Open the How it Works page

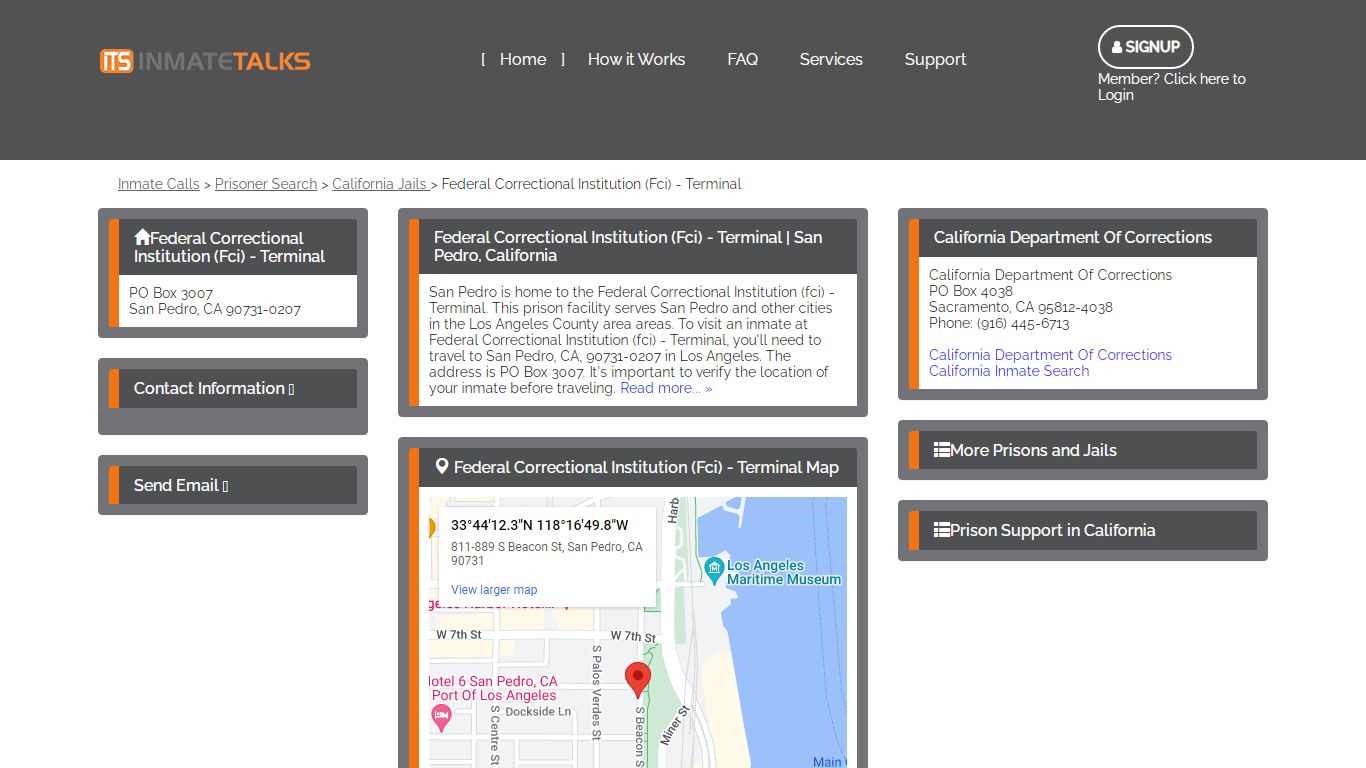click(x=636, y=60)
